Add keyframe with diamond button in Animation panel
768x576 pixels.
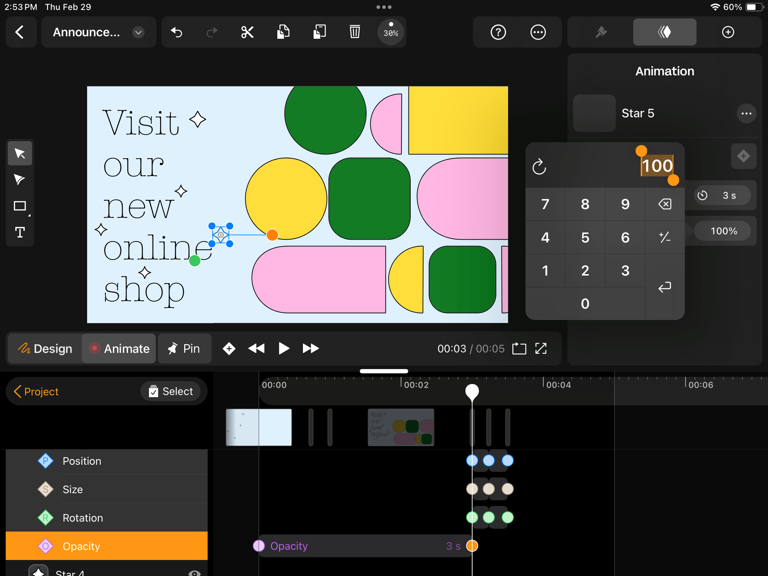click(x=744, y=156)
